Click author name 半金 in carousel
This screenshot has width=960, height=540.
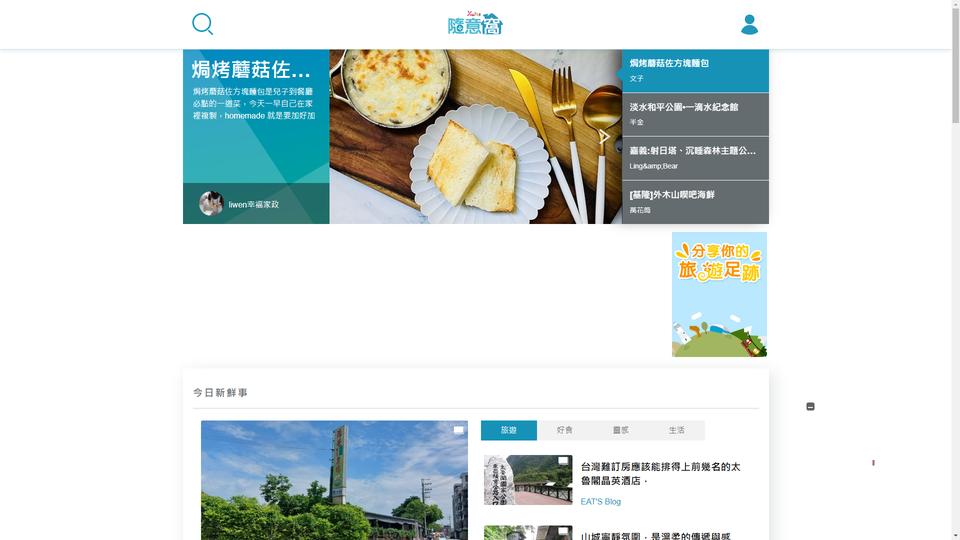click(636, 122)
